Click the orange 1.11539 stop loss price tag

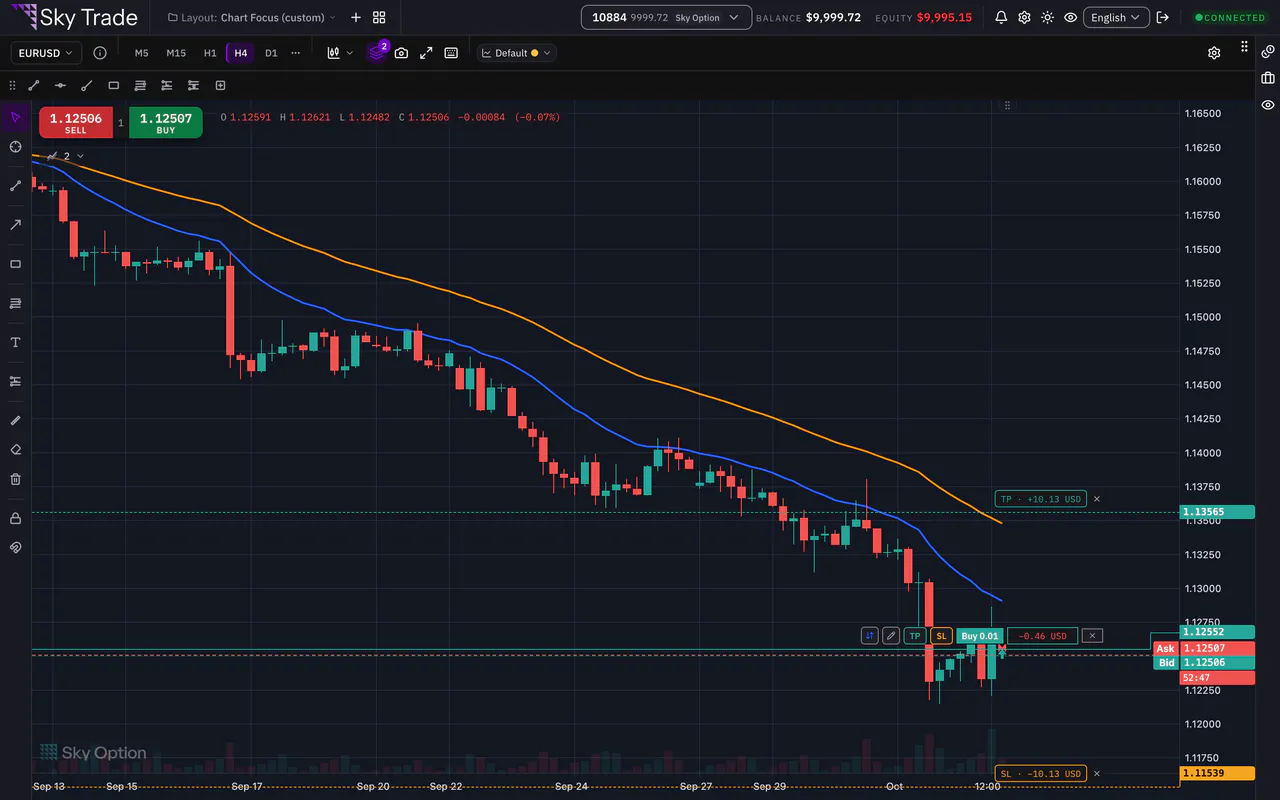[x=1217, y=774]
